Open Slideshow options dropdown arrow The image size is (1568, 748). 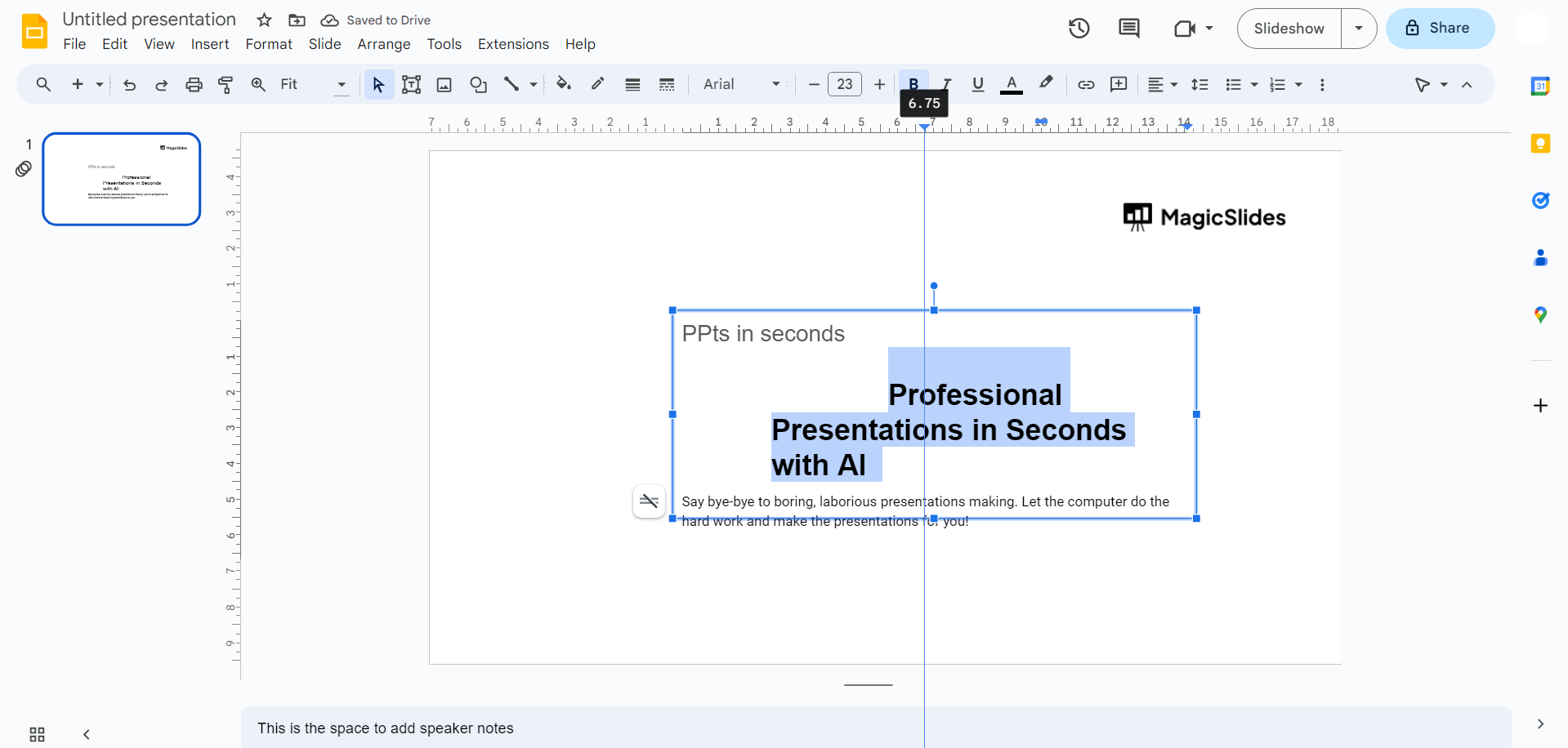(1358, 29)
